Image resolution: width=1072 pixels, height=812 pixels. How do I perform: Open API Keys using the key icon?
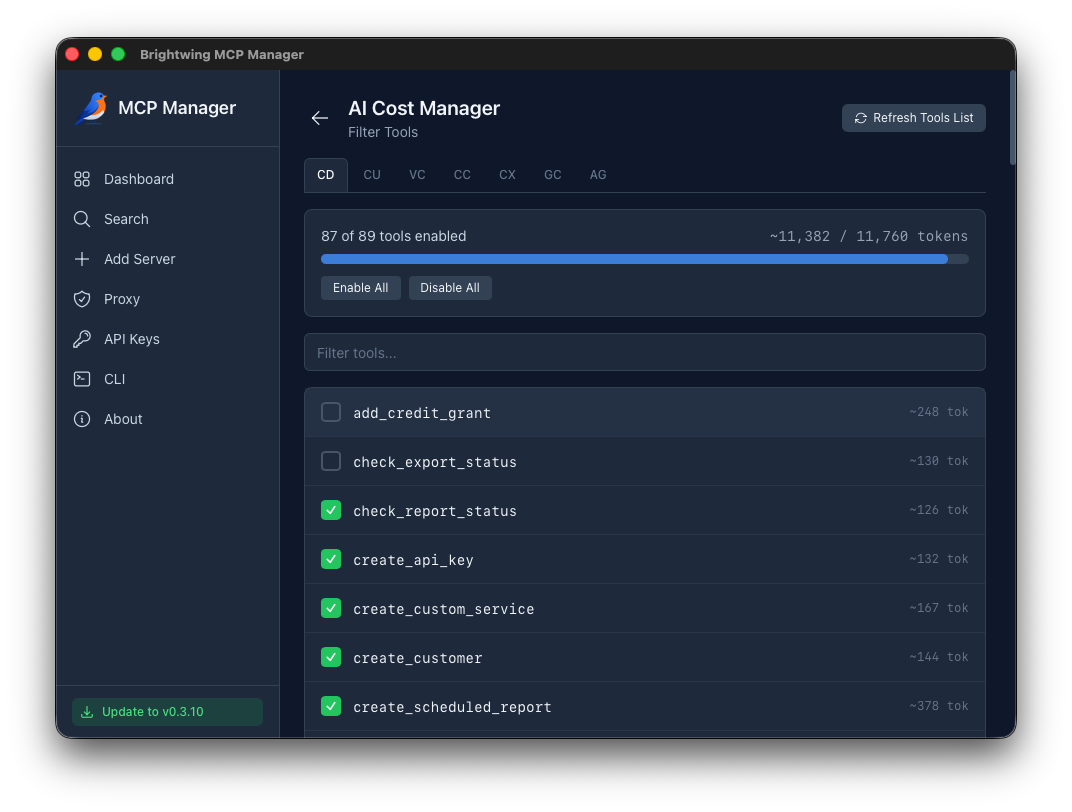(x=81, y=339)
